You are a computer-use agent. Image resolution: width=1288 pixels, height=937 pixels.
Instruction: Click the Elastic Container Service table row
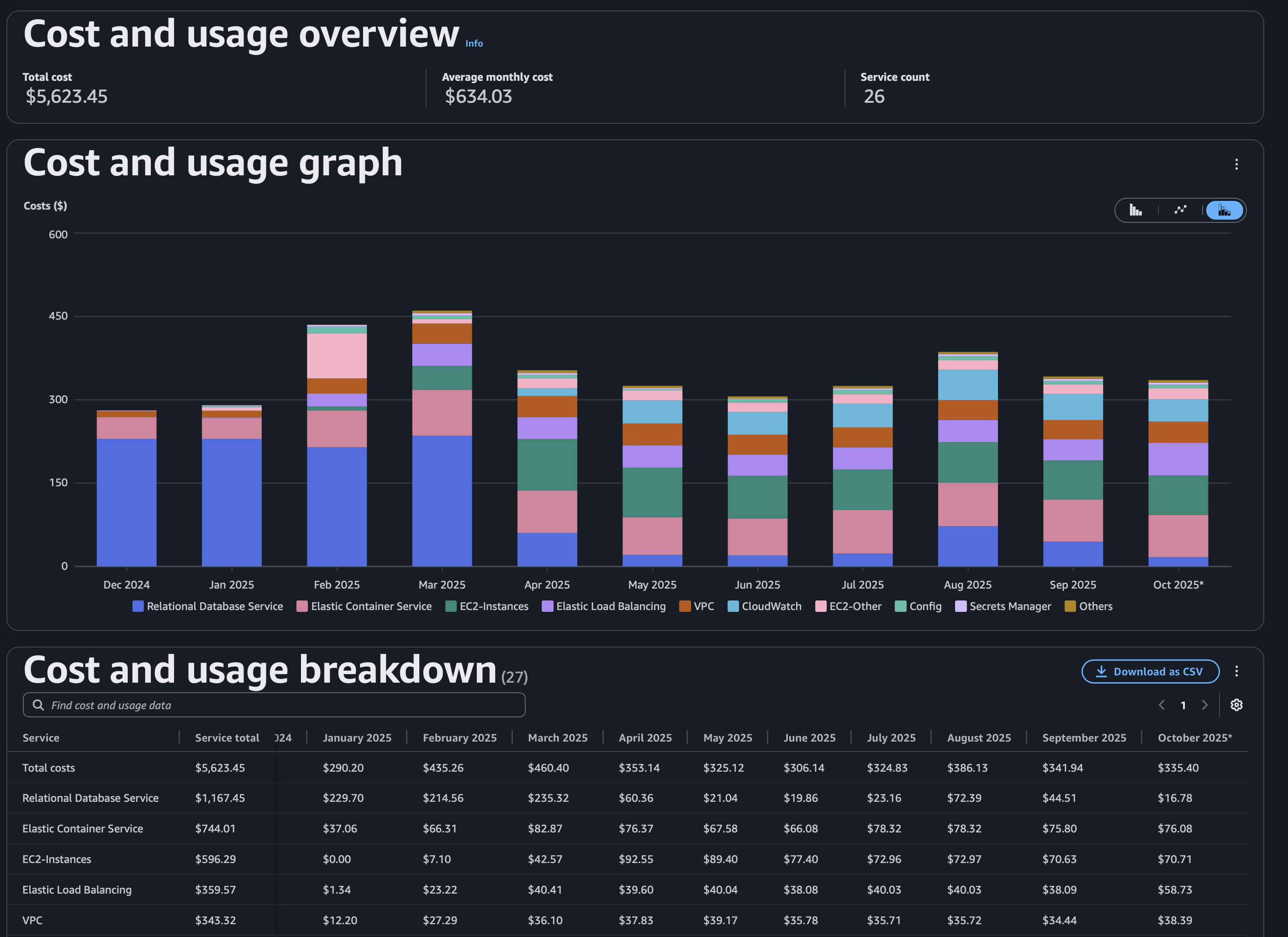pos(82,828)
